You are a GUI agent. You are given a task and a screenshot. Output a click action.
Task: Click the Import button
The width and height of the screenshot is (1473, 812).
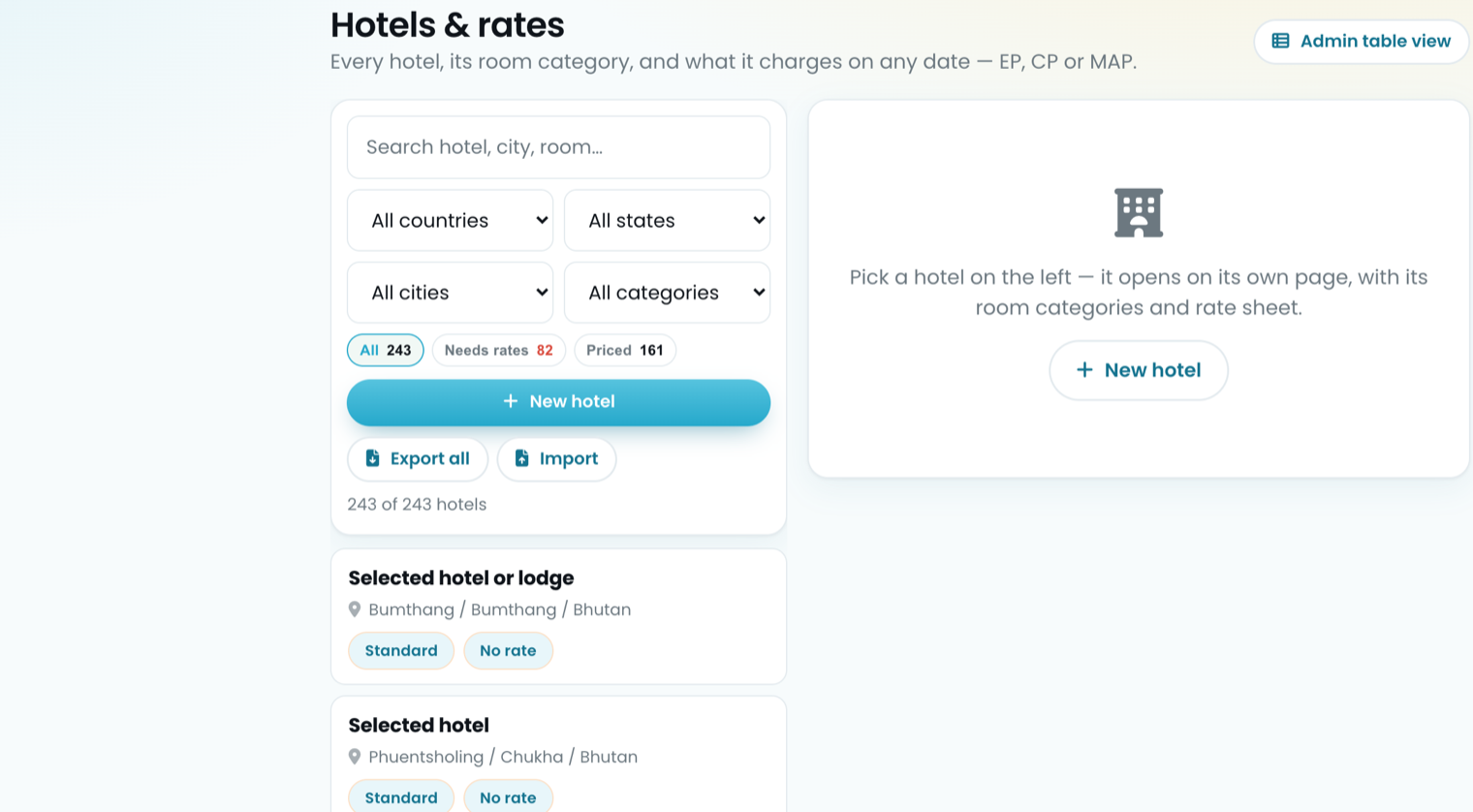pyautogui.click(x=556, y=458)
